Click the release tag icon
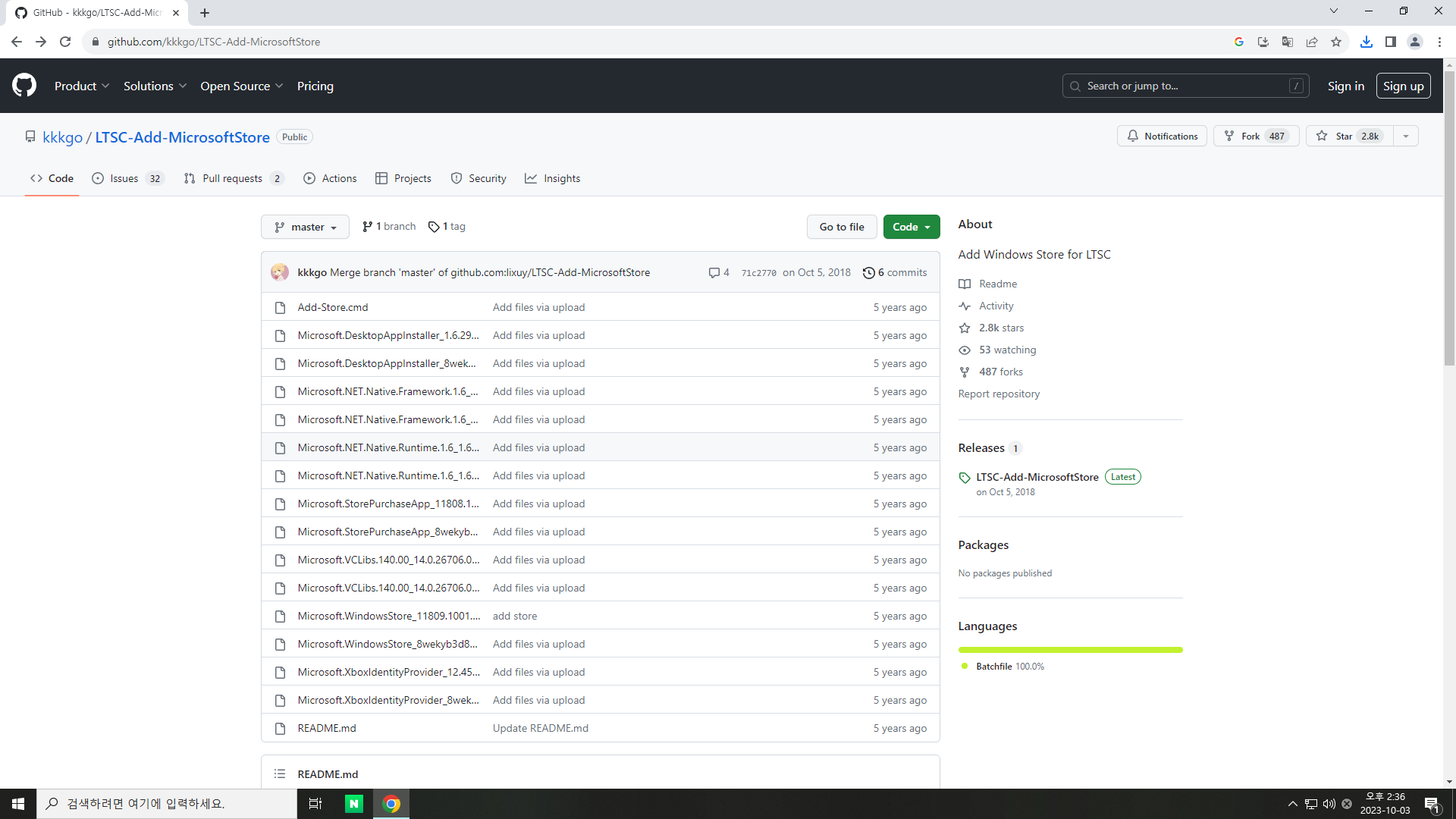Viewport: 1456px width, 819px height. click(x=965, y=477)
